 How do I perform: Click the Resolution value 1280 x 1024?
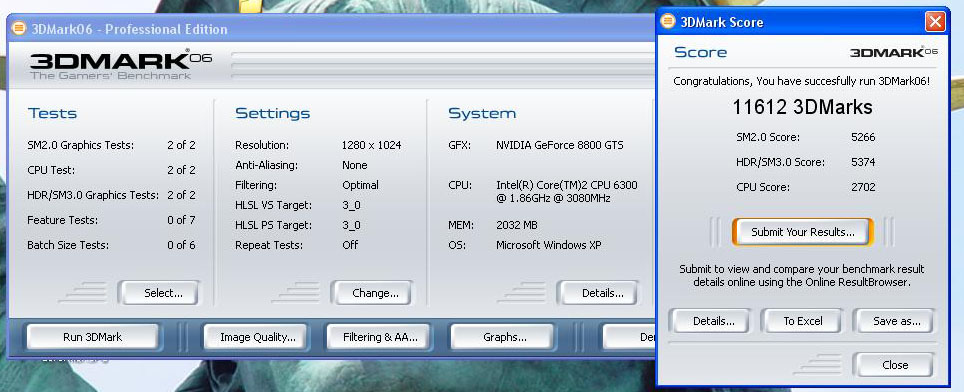371,145
